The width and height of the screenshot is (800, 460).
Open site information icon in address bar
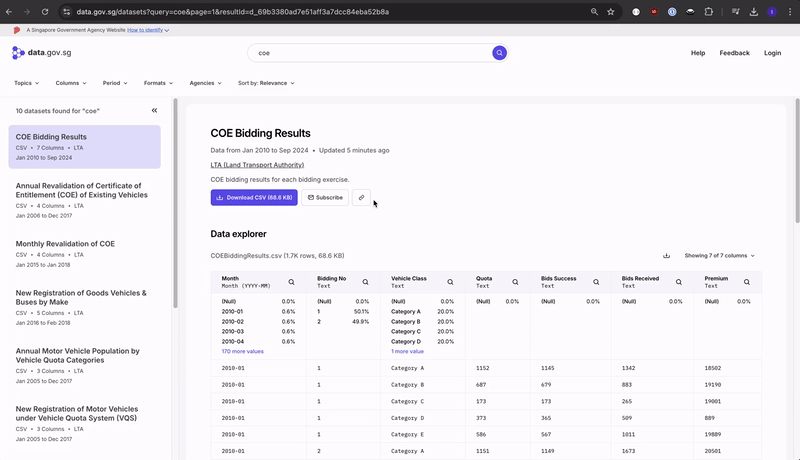[67, 12]
